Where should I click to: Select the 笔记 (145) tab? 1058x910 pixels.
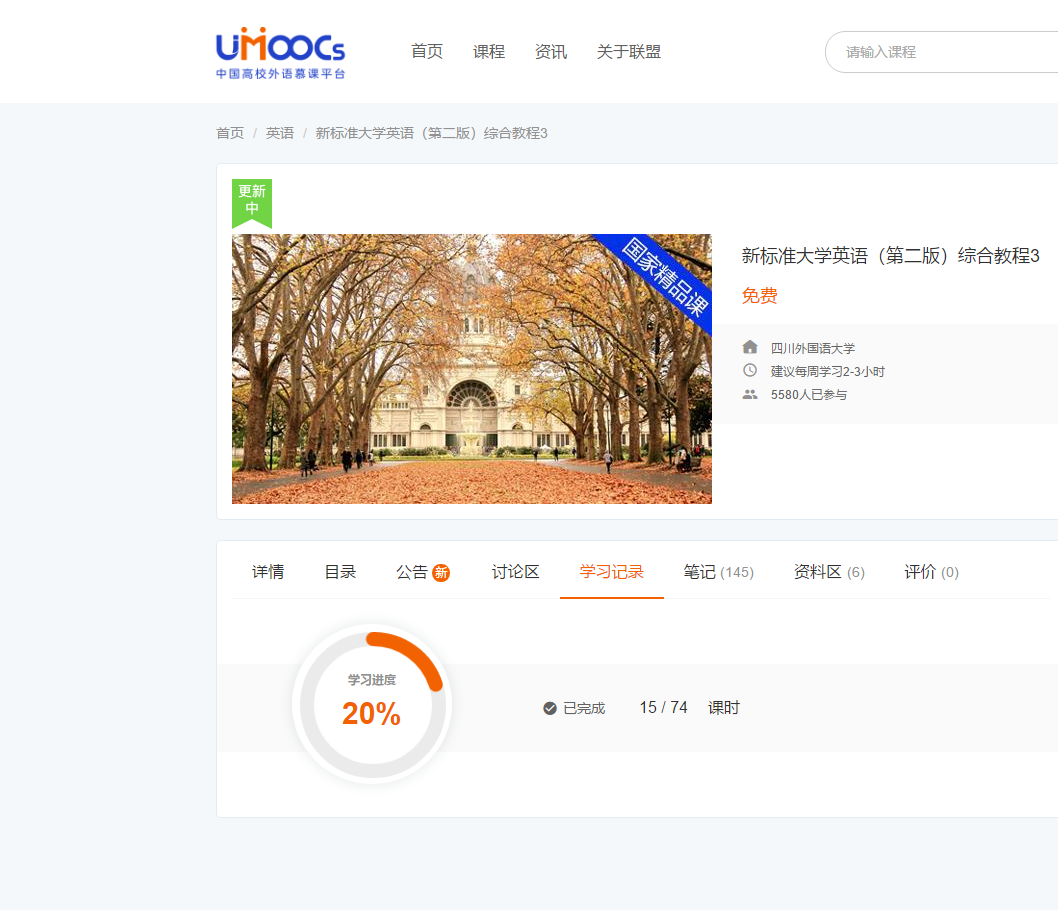(719, 572)
